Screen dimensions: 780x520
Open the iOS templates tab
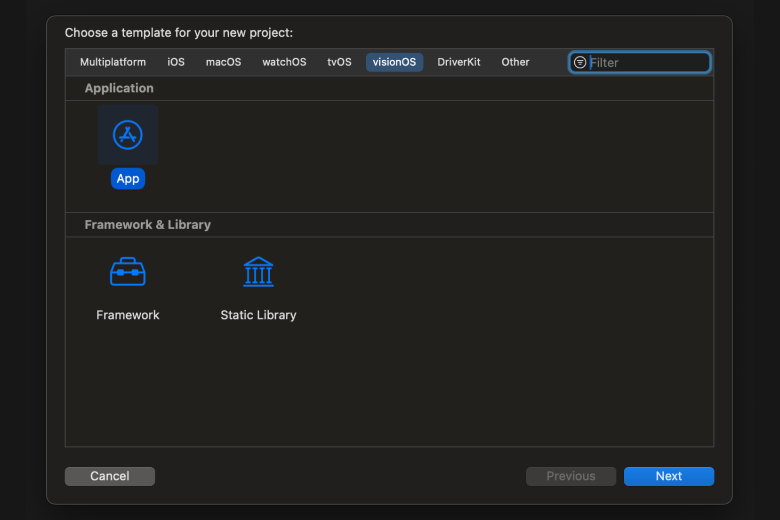[x=176, y=62]
